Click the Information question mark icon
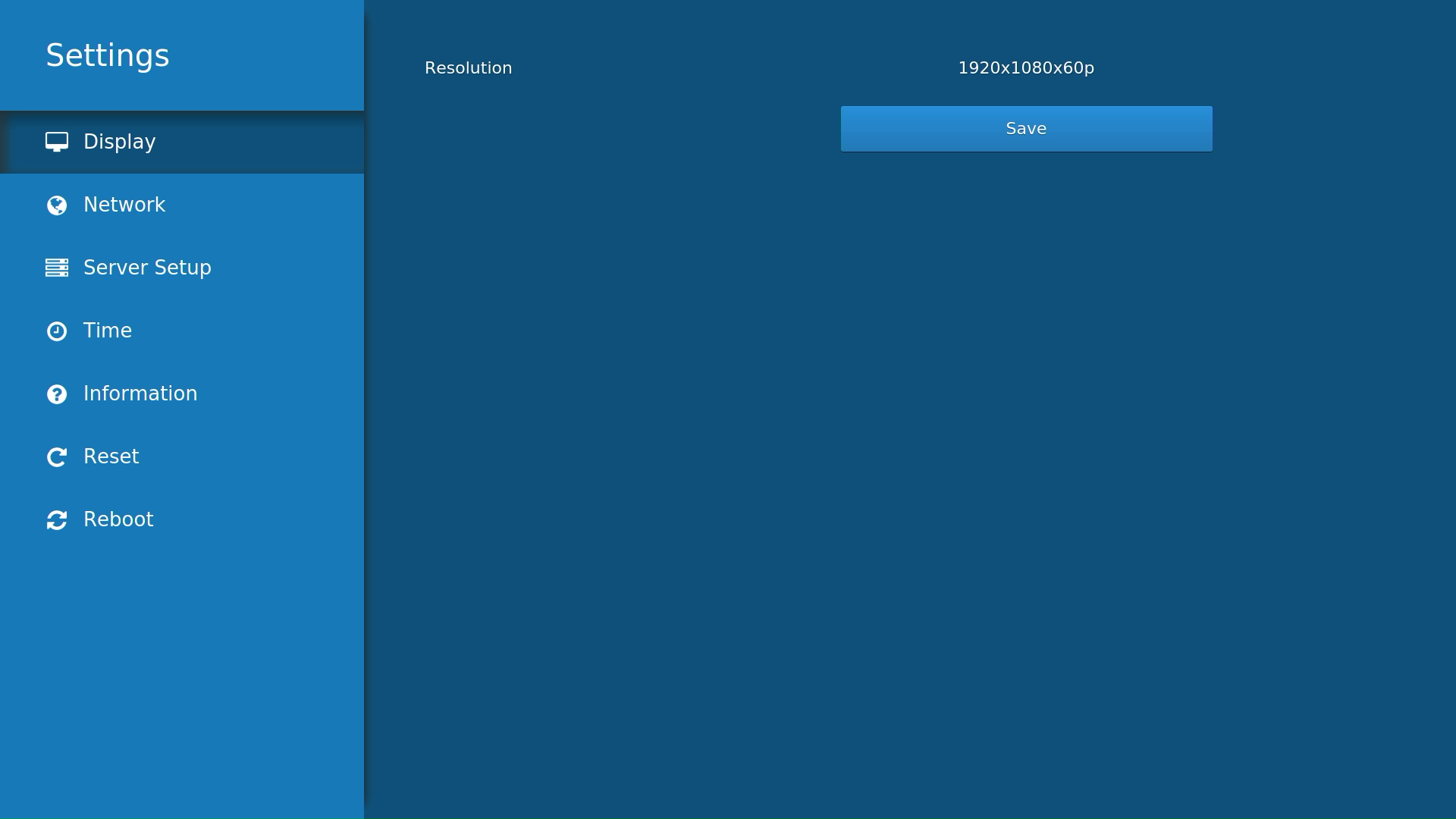 [58, 394]
